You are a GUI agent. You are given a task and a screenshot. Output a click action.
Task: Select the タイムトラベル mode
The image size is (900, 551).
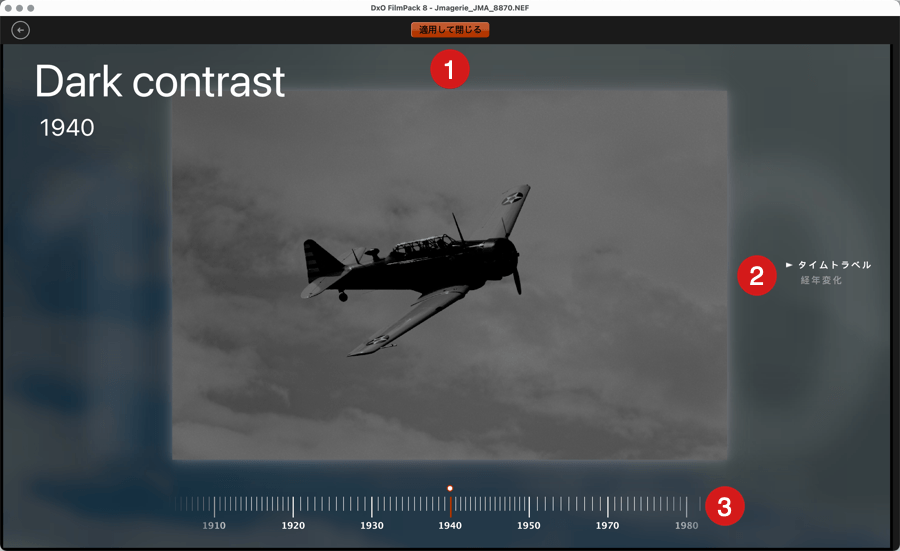[834, 265]
